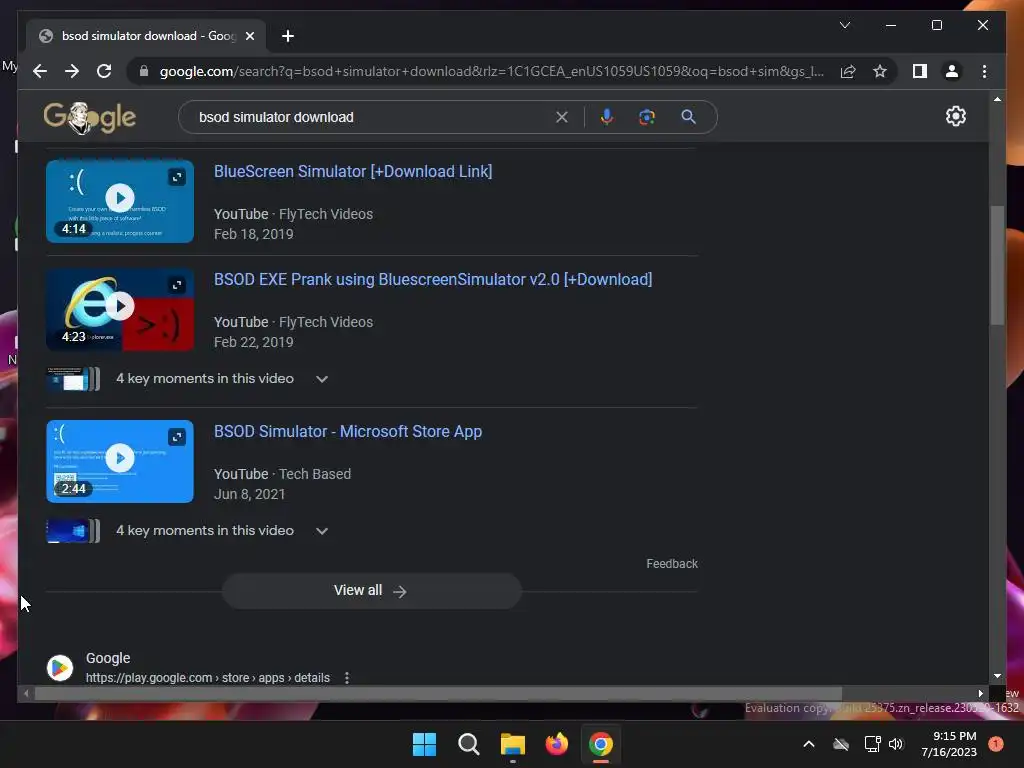Submit search with the magnifier icon
This screenshot has width=1024, height=768.
click(x=688, y=117)
